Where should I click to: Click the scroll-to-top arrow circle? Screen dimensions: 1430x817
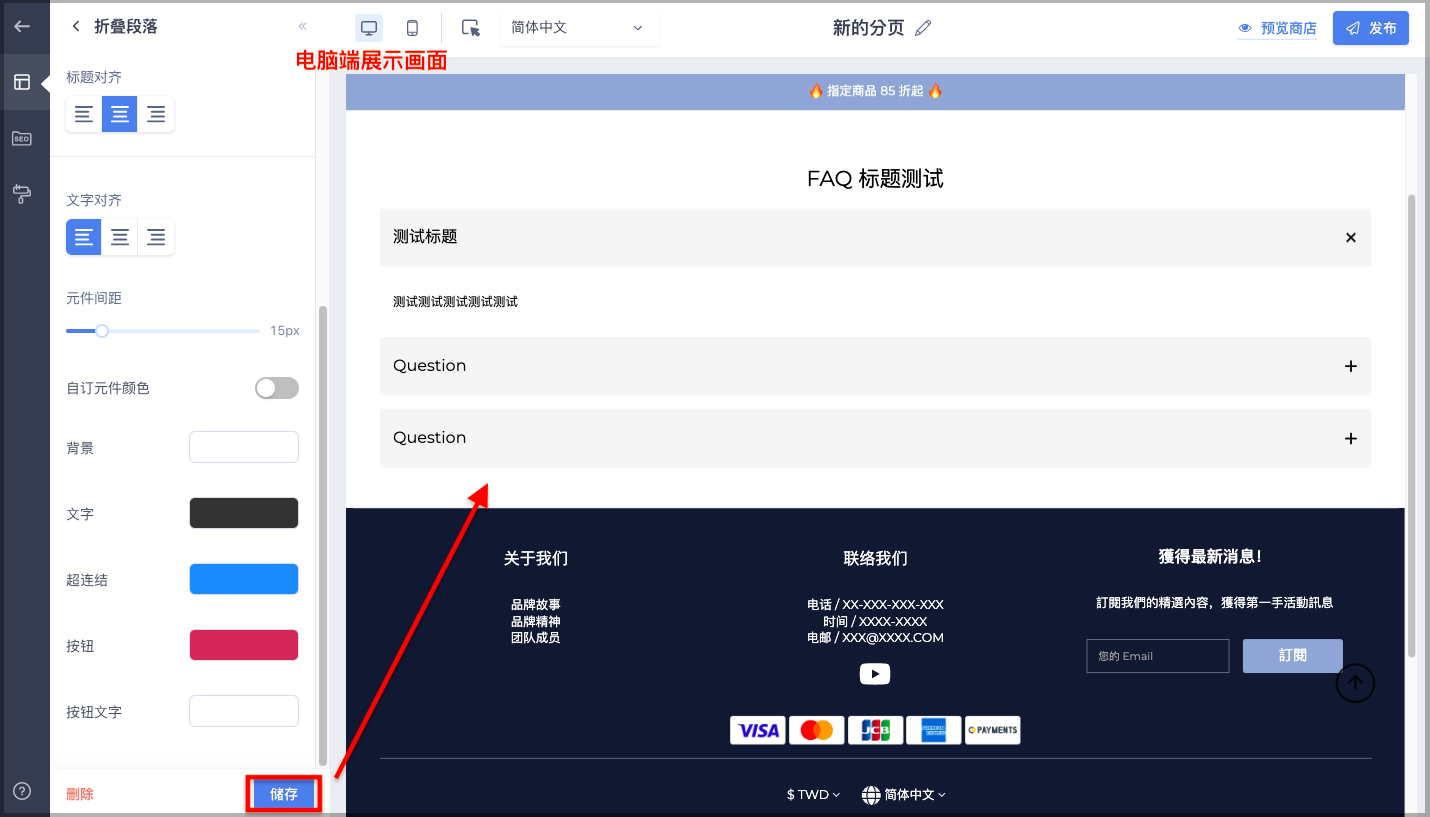[x=1355, y=683]
